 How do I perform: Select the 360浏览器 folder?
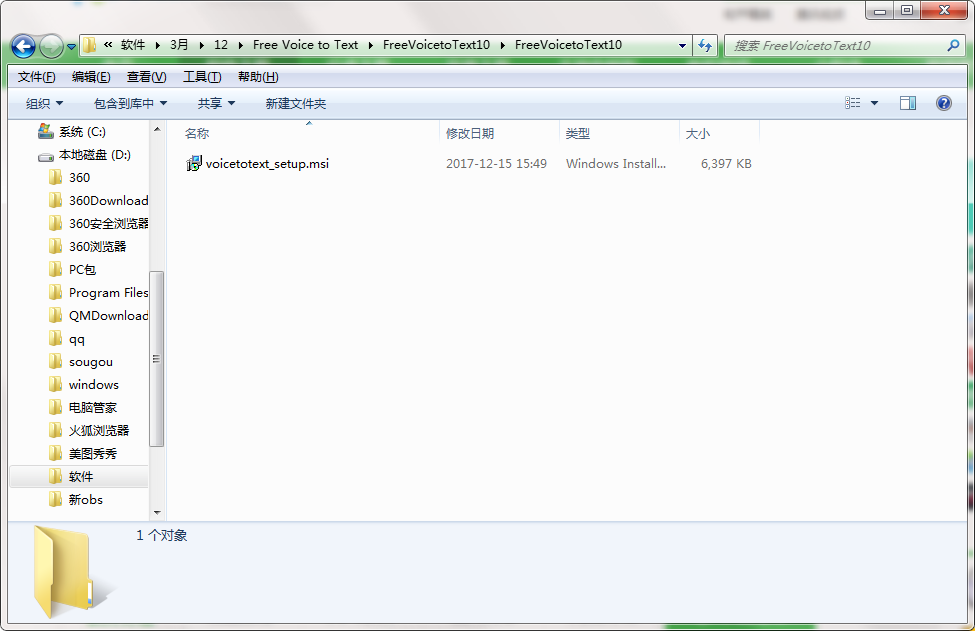coord(97,247)
